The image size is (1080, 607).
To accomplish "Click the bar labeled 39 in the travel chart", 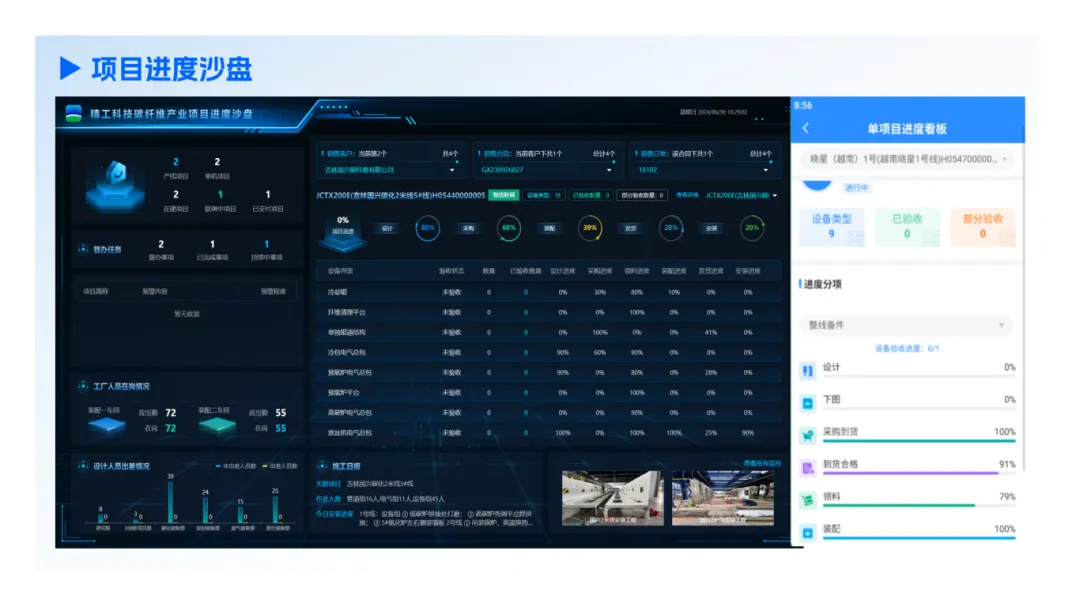I will pyautogui.click(x=170, y=502).
